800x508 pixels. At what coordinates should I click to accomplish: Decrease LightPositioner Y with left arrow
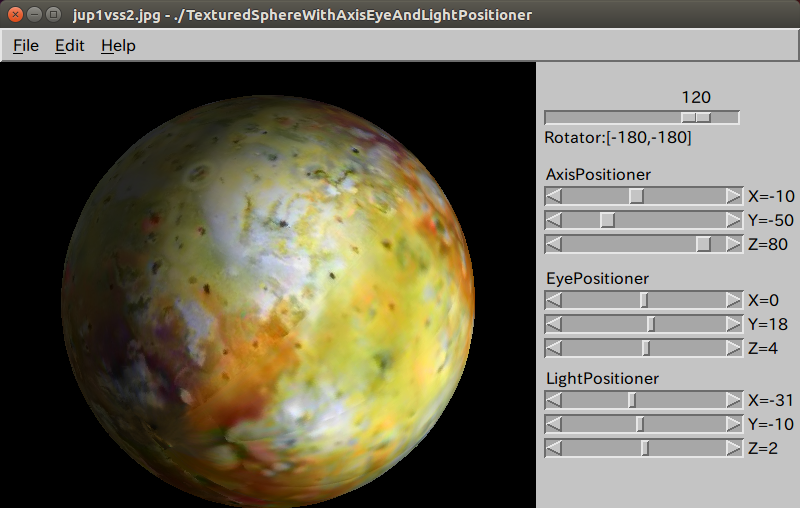pyautogui.click(x=554, y=424)
